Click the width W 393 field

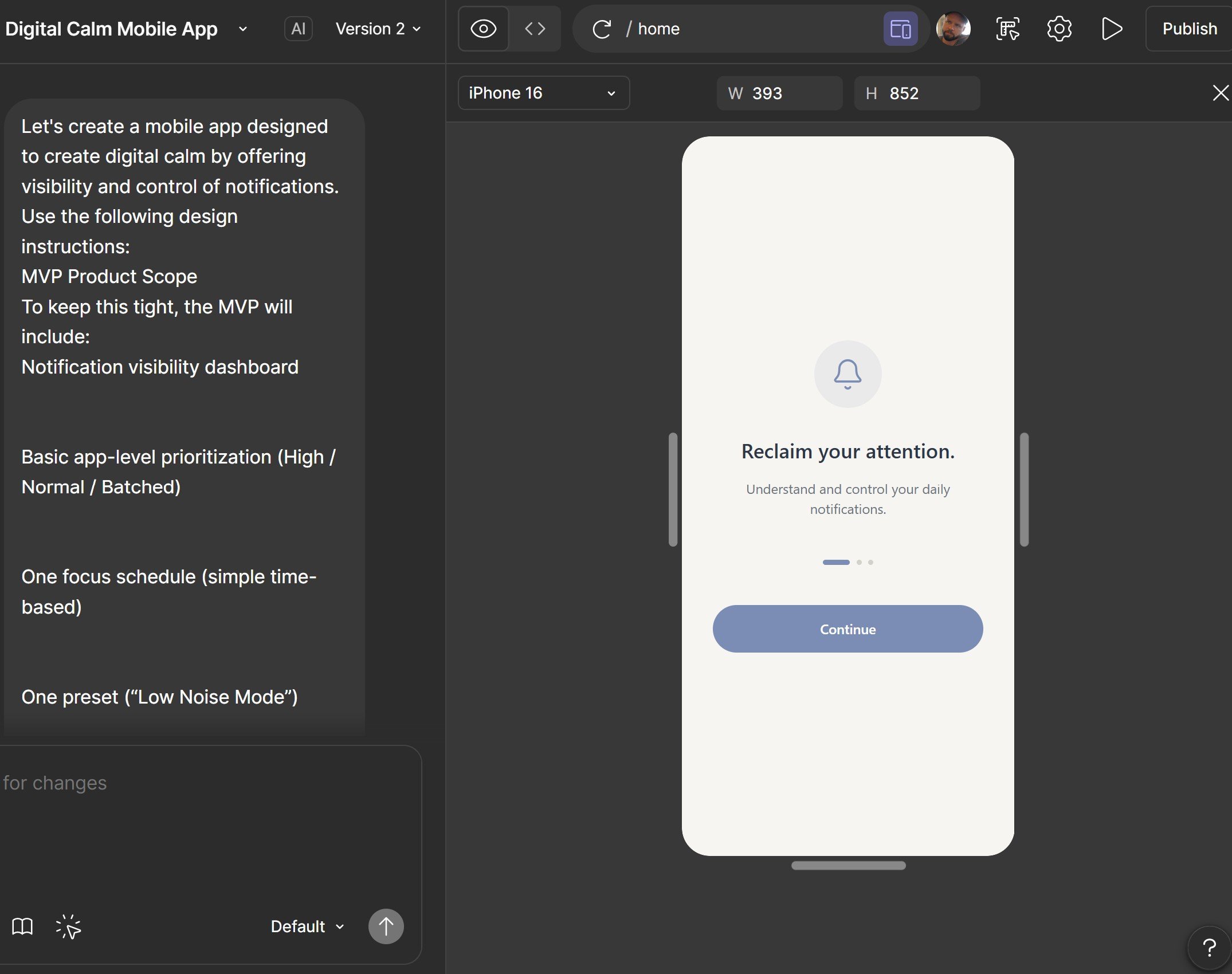(779, 93)
